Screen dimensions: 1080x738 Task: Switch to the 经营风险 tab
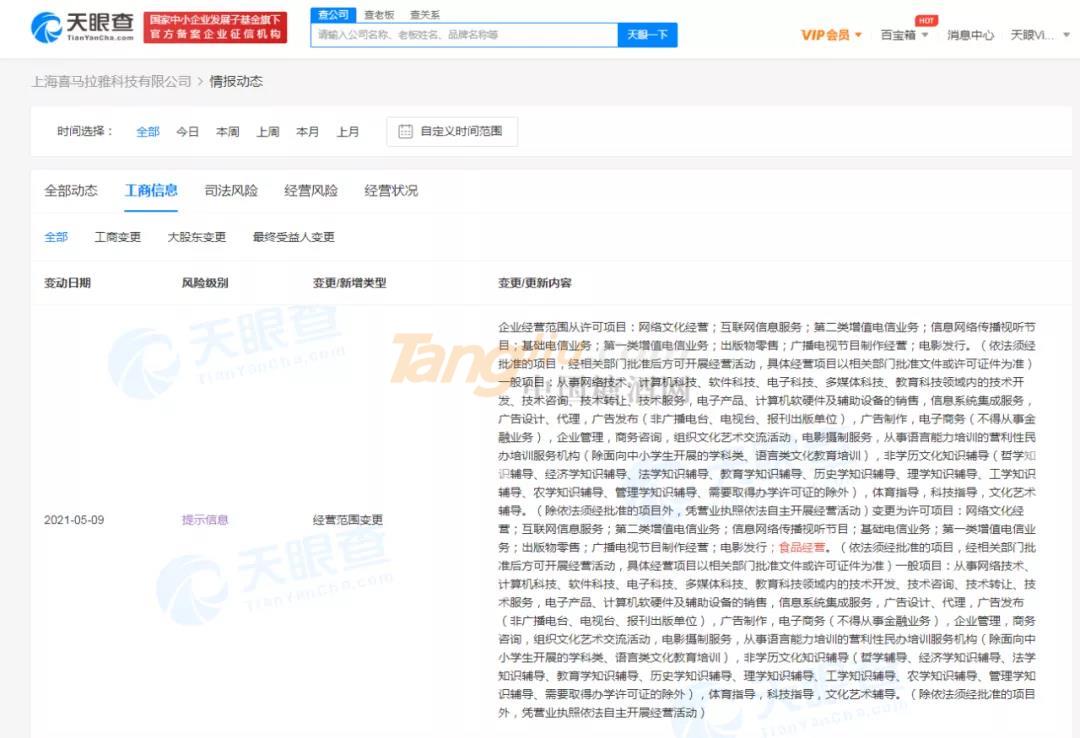pos(311,190)
